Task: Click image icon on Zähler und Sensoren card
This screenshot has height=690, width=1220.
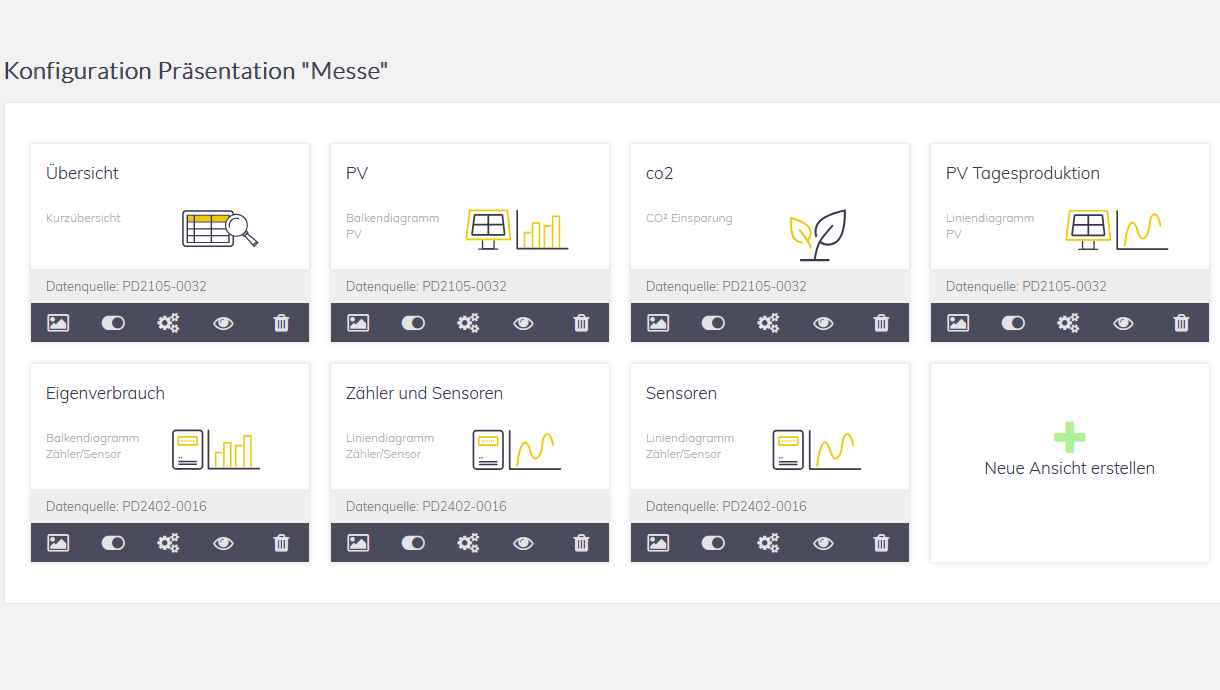Action: (x=358, y=543)
